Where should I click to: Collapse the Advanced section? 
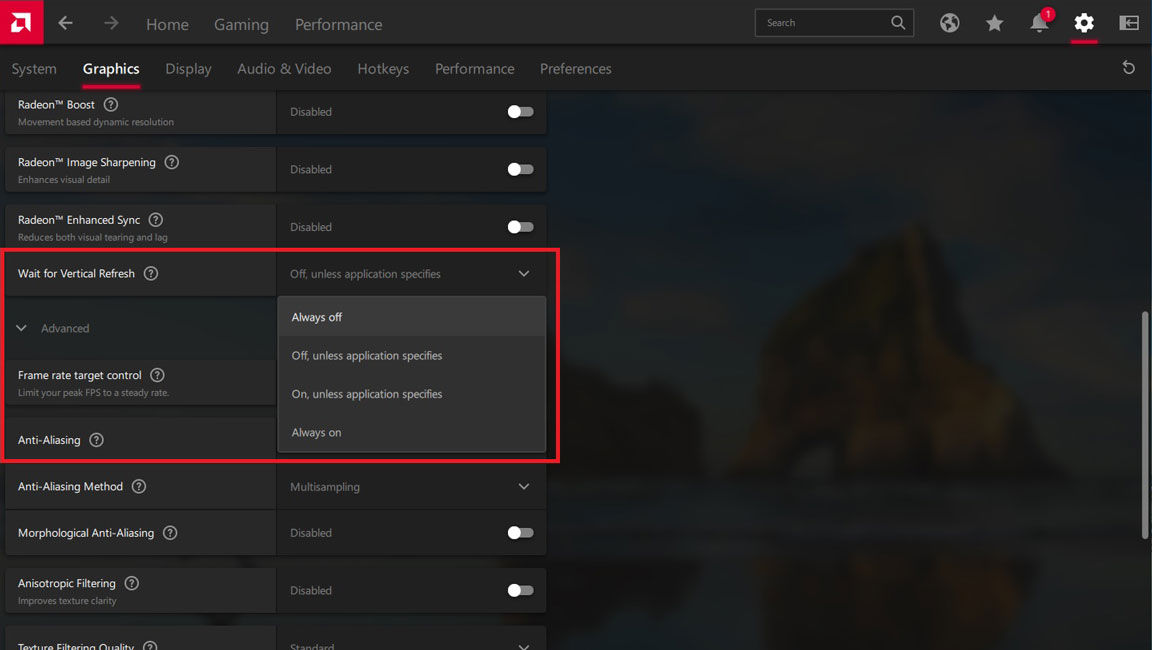click(x=22, y=328)
